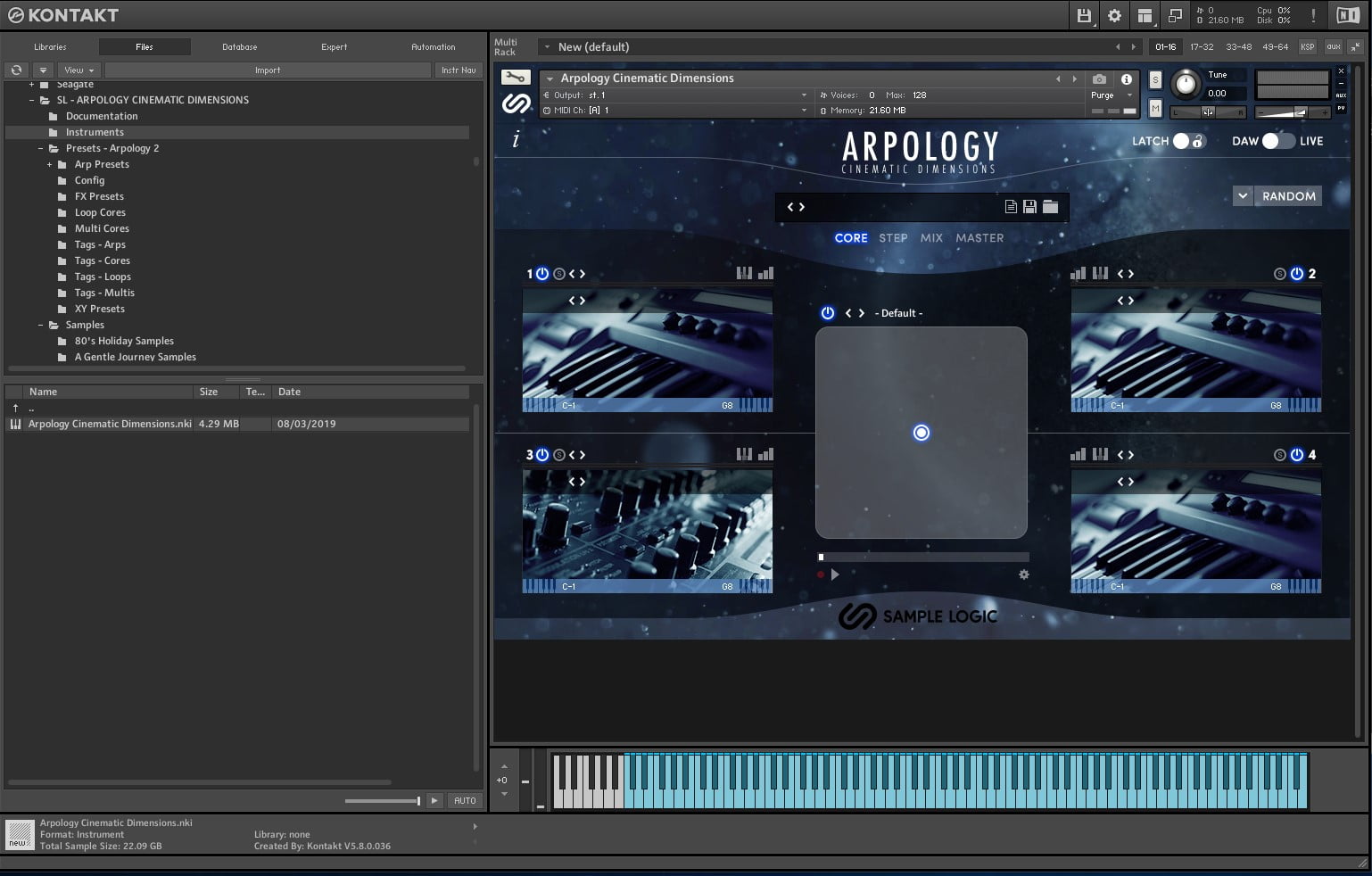Open the View dropdown in browser
Viewport: 1372px width, 876px height.
point(79,70)
